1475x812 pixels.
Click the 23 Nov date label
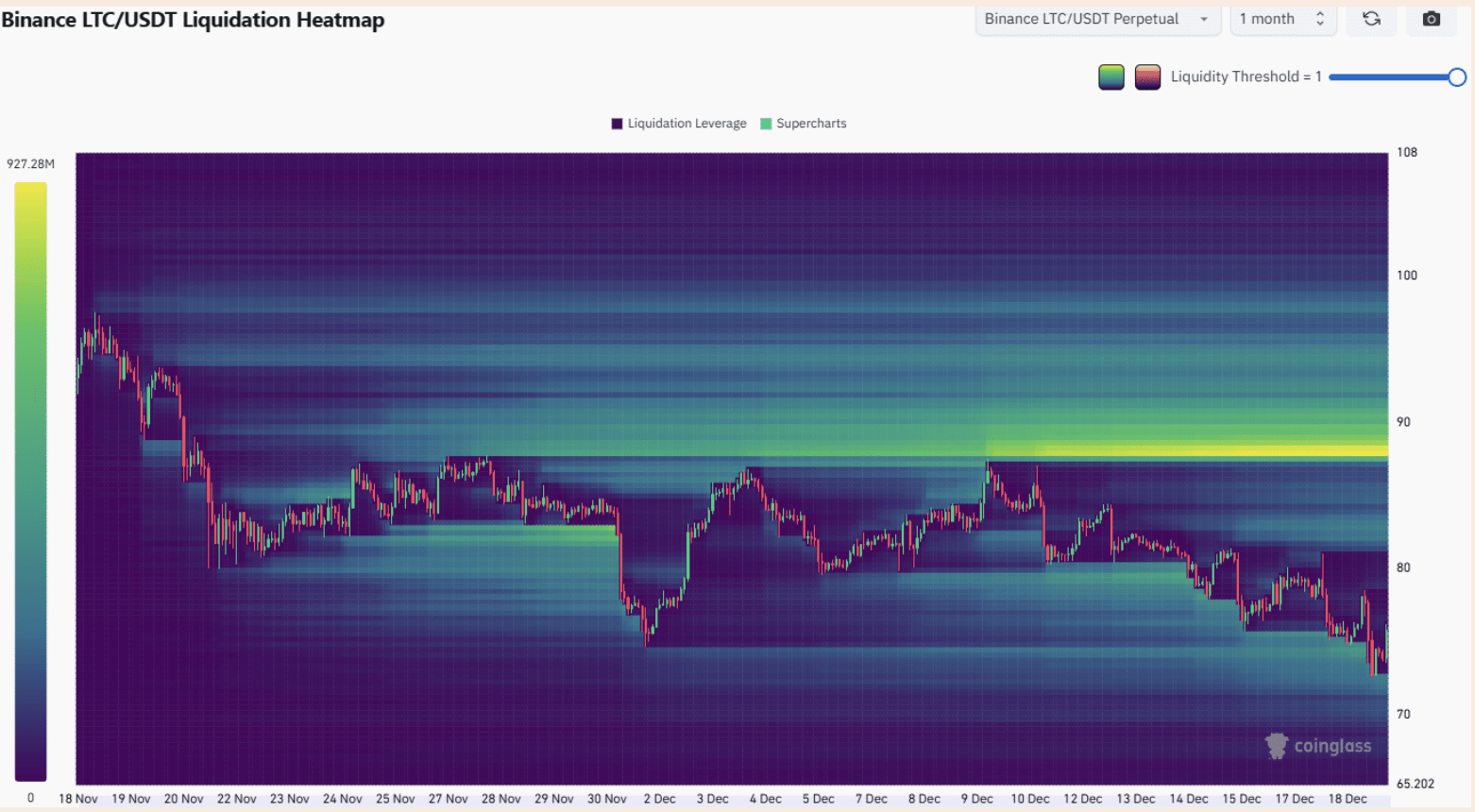[290, 799]
